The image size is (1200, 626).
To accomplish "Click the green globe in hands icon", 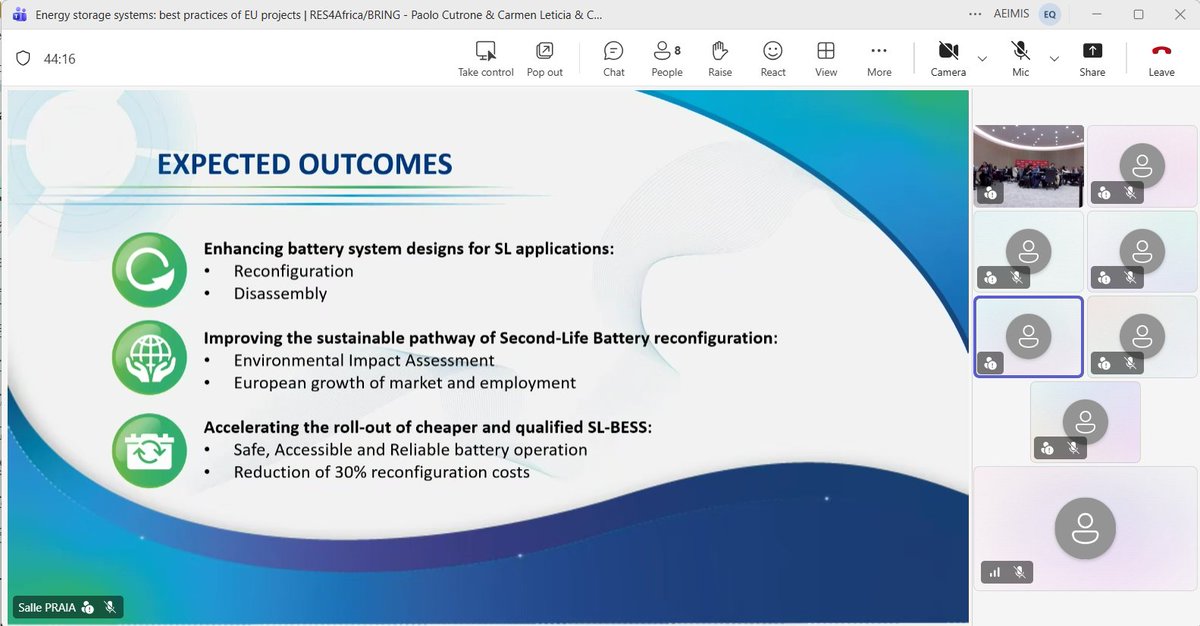I will [150, 360].
